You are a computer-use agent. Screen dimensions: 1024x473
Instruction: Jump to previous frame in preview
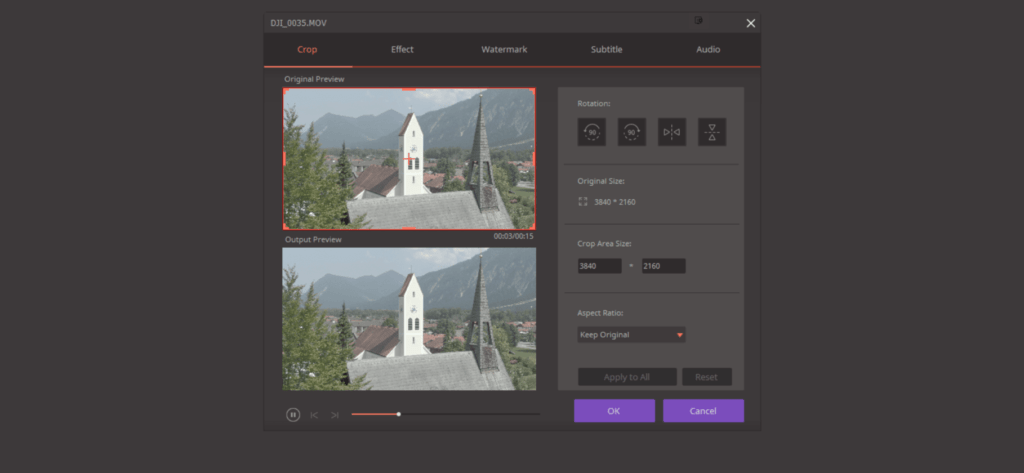[x=314, y=414]
